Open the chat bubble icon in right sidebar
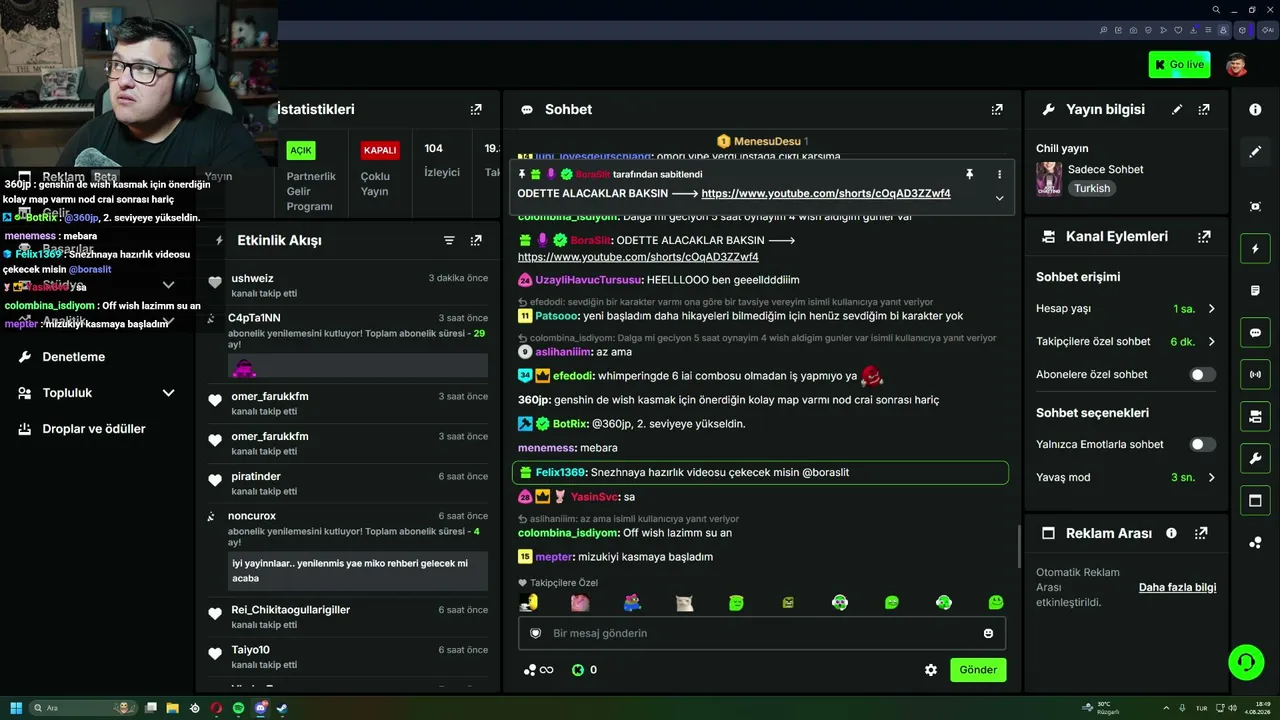This screenshot has height=720, width=1280. 1255,332
